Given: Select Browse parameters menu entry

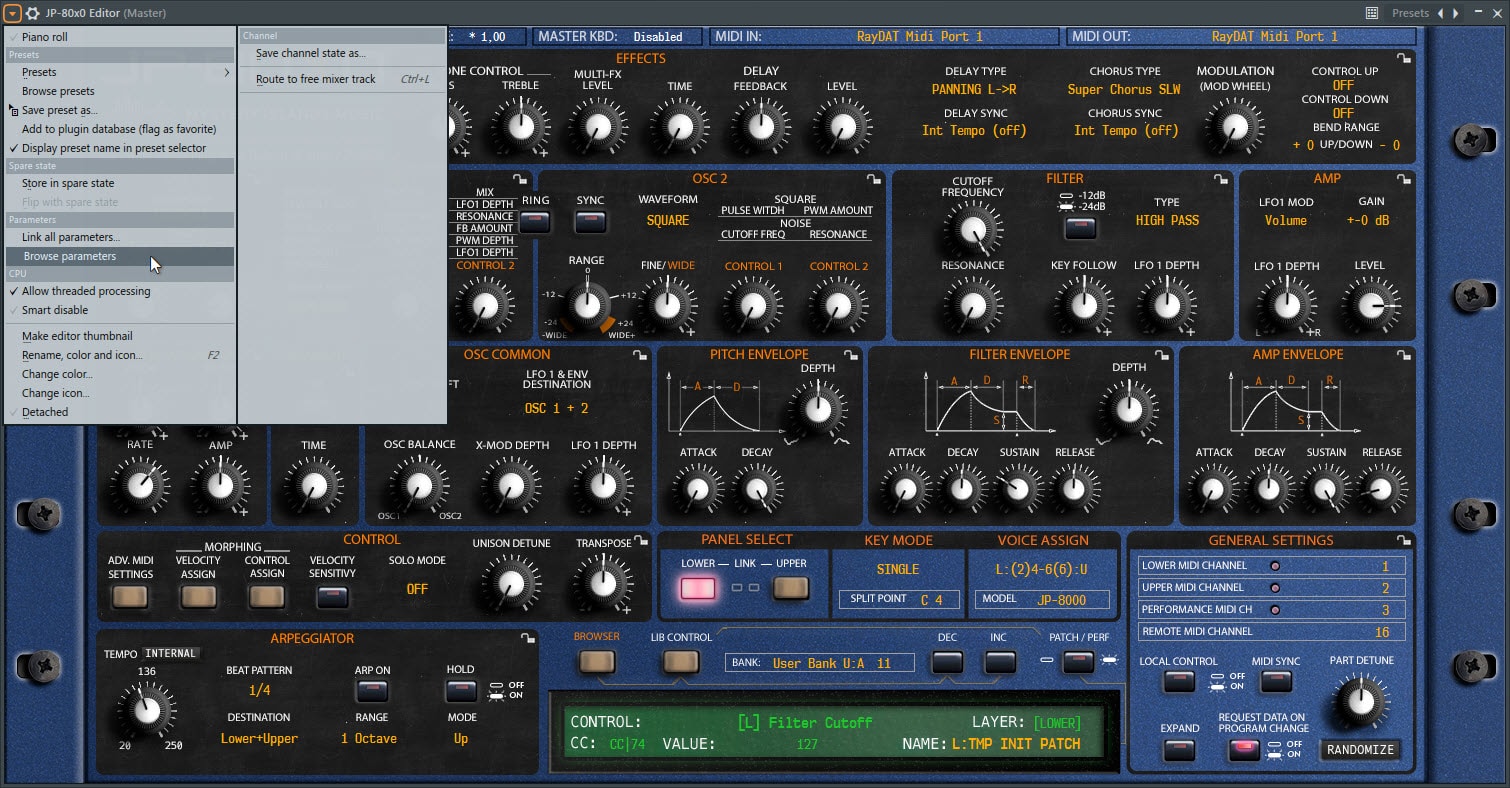Looking at the screenshot, I should pos(70,256).
